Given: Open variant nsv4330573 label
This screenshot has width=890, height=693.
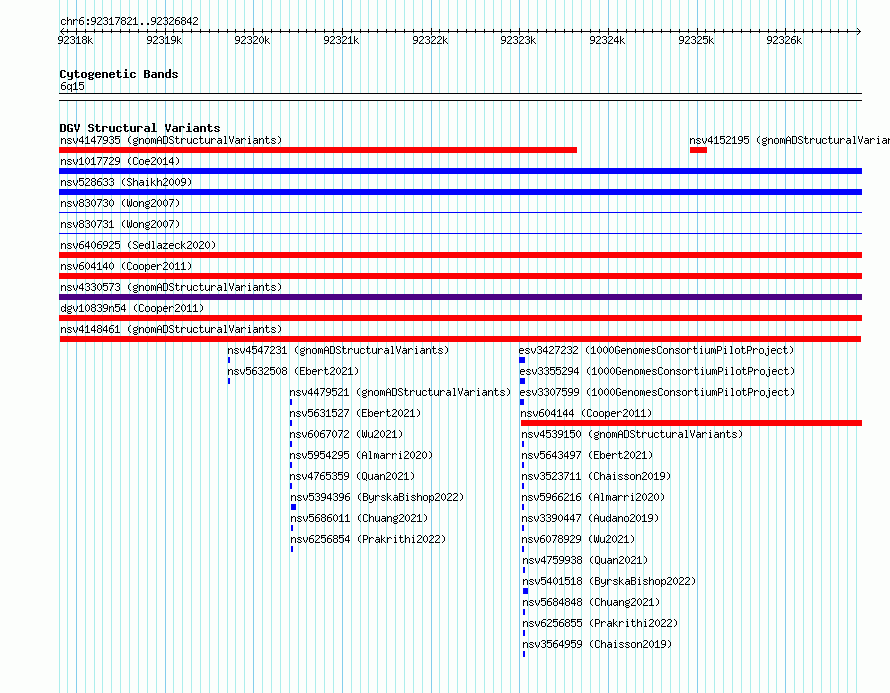Looking at the screenshot, I should [171, 287].
